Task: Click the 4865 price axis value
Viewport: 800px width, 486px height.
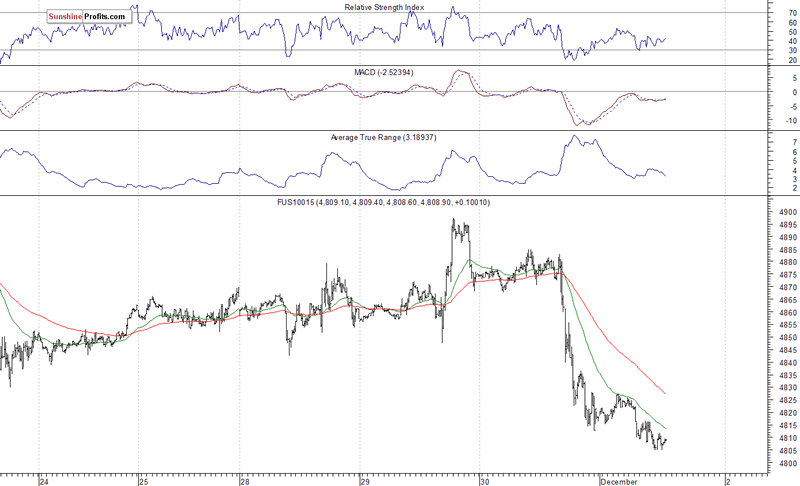Action: 788,300
